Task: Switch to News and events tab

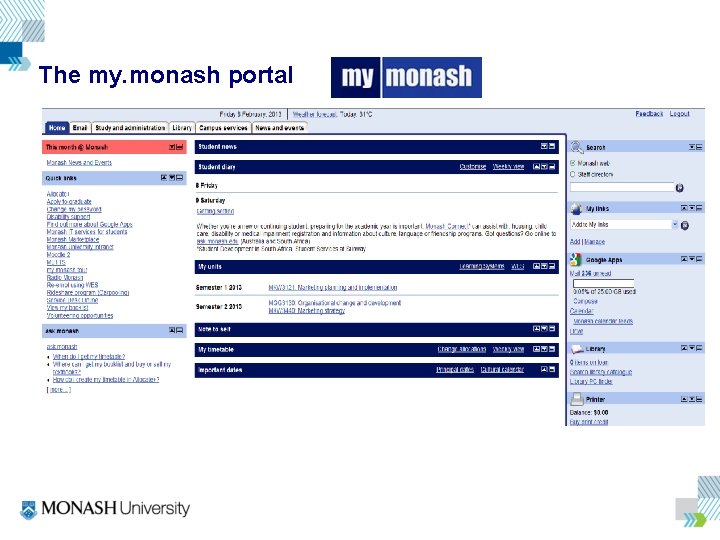Action: pyautogui.click(x=280, y=128)
